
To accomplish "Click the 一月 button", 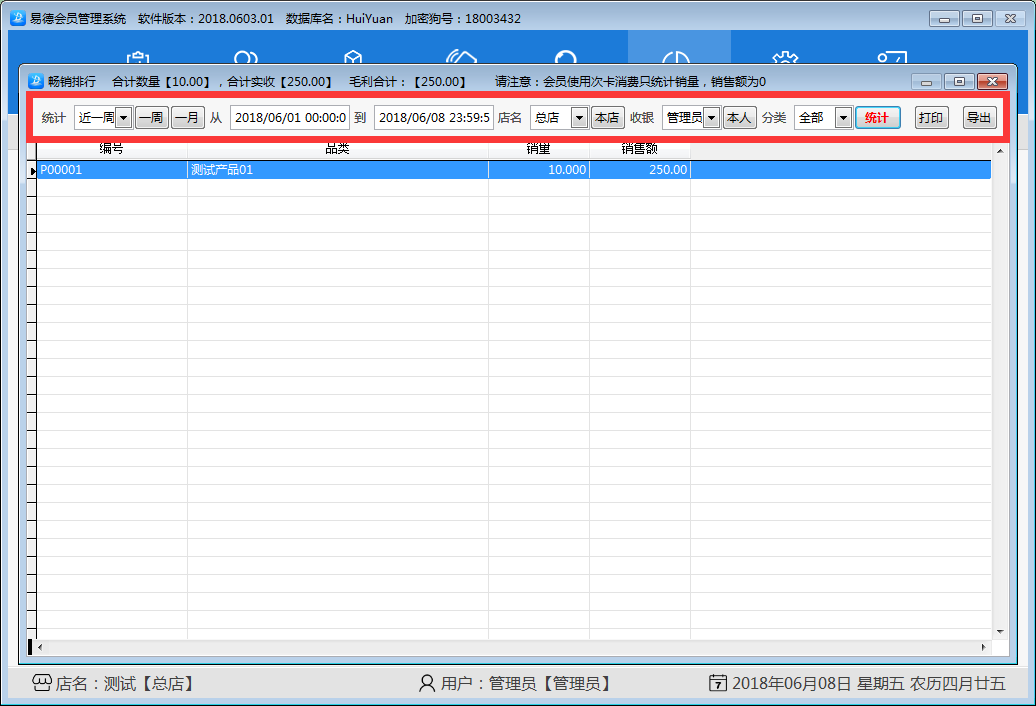I will [188, 118].
